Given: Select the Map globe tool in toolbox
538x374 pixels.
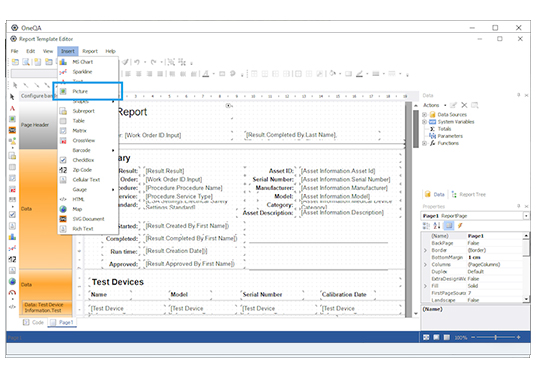Looking at the screenshot, I should (x=12, y=281).
